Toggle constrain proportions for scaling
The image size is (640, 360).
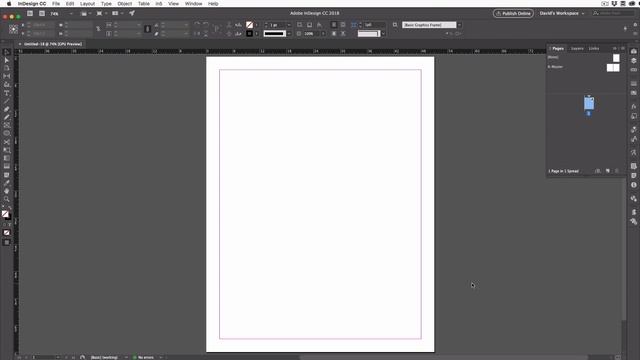pos(148,29)
